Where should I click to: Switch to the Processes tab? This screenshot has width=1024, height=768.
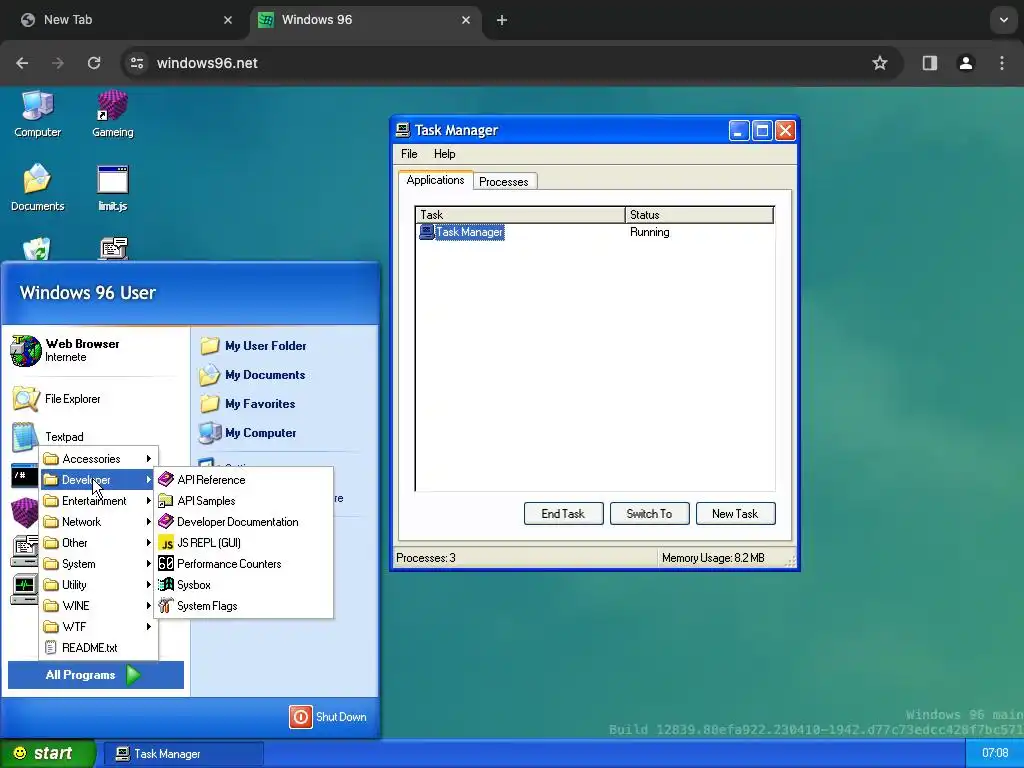click(x=504, y=182)
